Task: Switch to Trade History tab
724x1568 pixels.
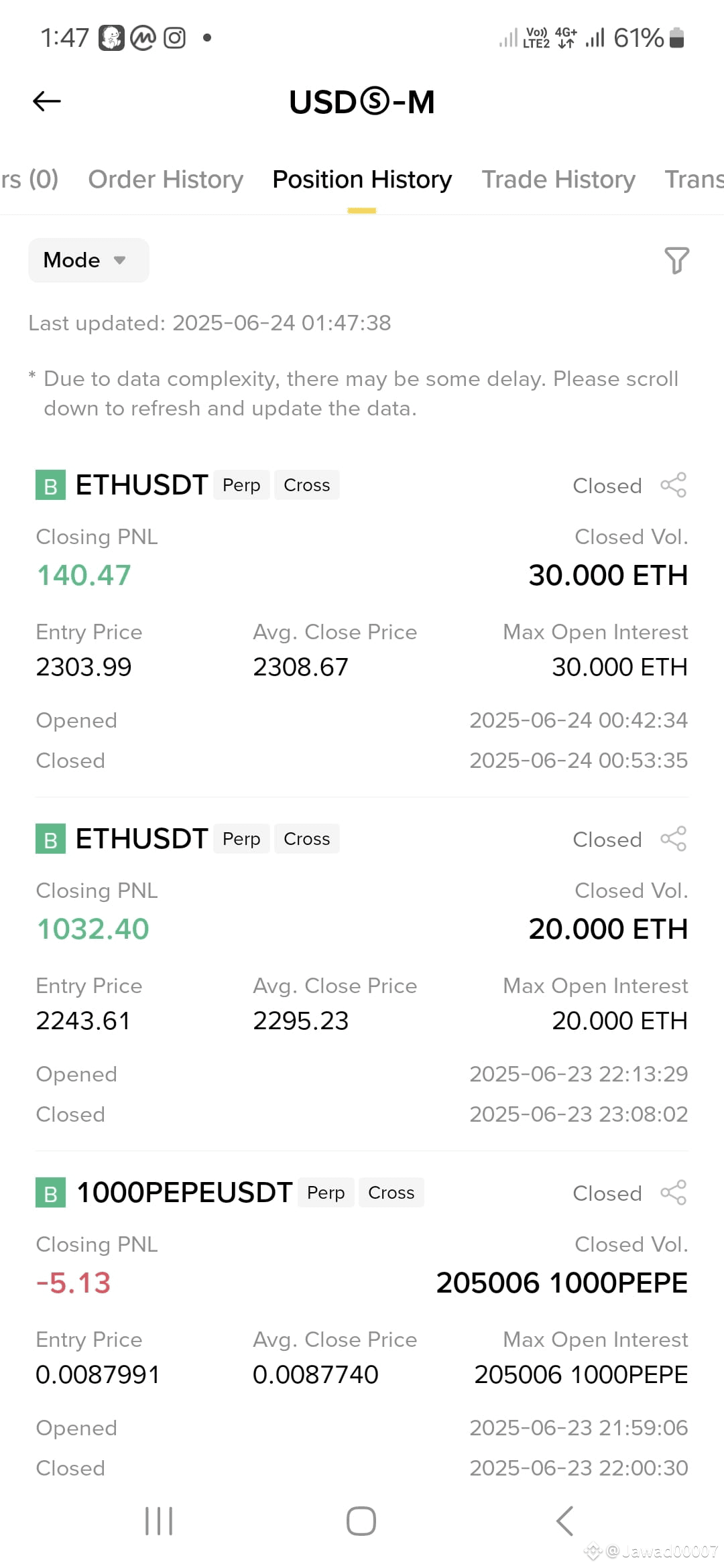Action: [558, 180]
